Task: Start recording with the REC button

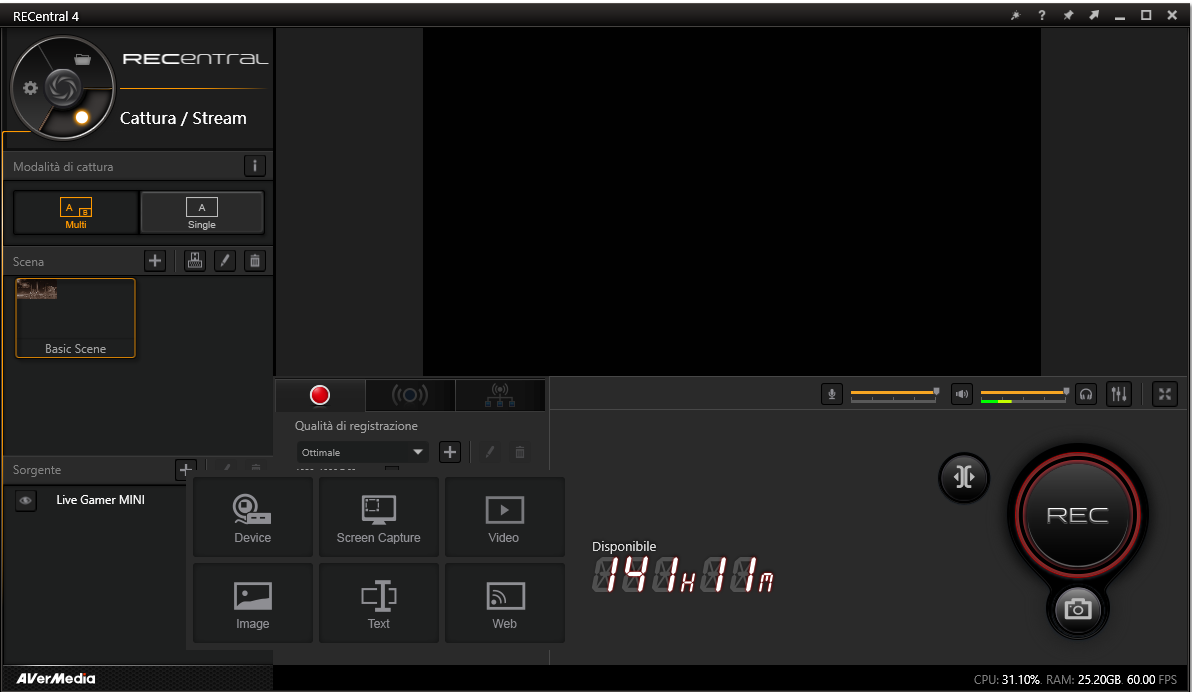Action: 1078,515
